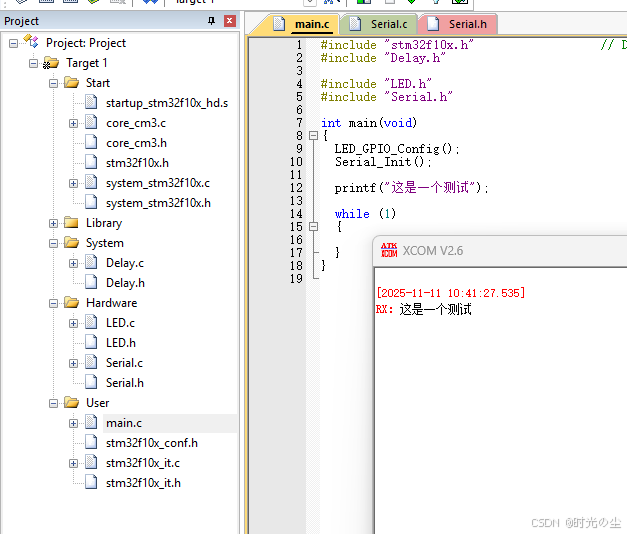
Task: Select LED.h under Hardware
Action: point(121,343)
